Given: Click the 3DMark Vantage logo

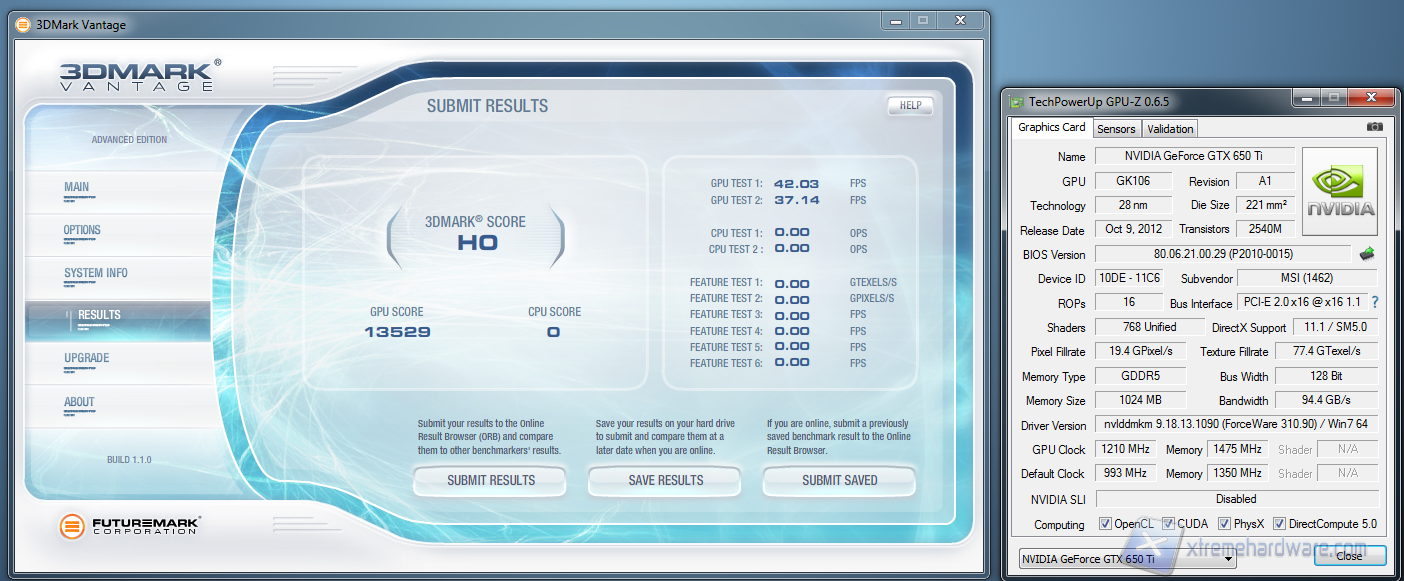Looking at the screenshot, I should click(139, 77).
